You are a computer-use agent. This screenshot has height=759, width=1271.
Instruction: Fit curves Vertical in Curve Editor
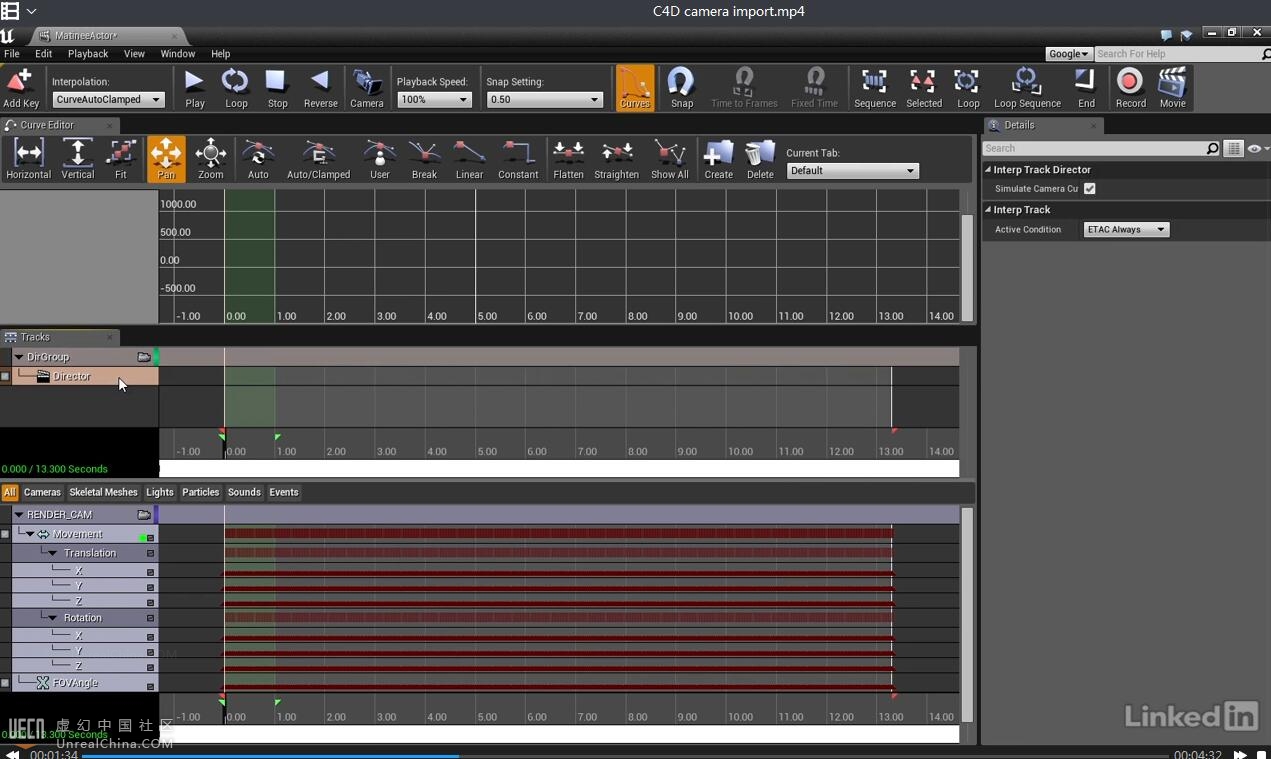click(77, 160)
